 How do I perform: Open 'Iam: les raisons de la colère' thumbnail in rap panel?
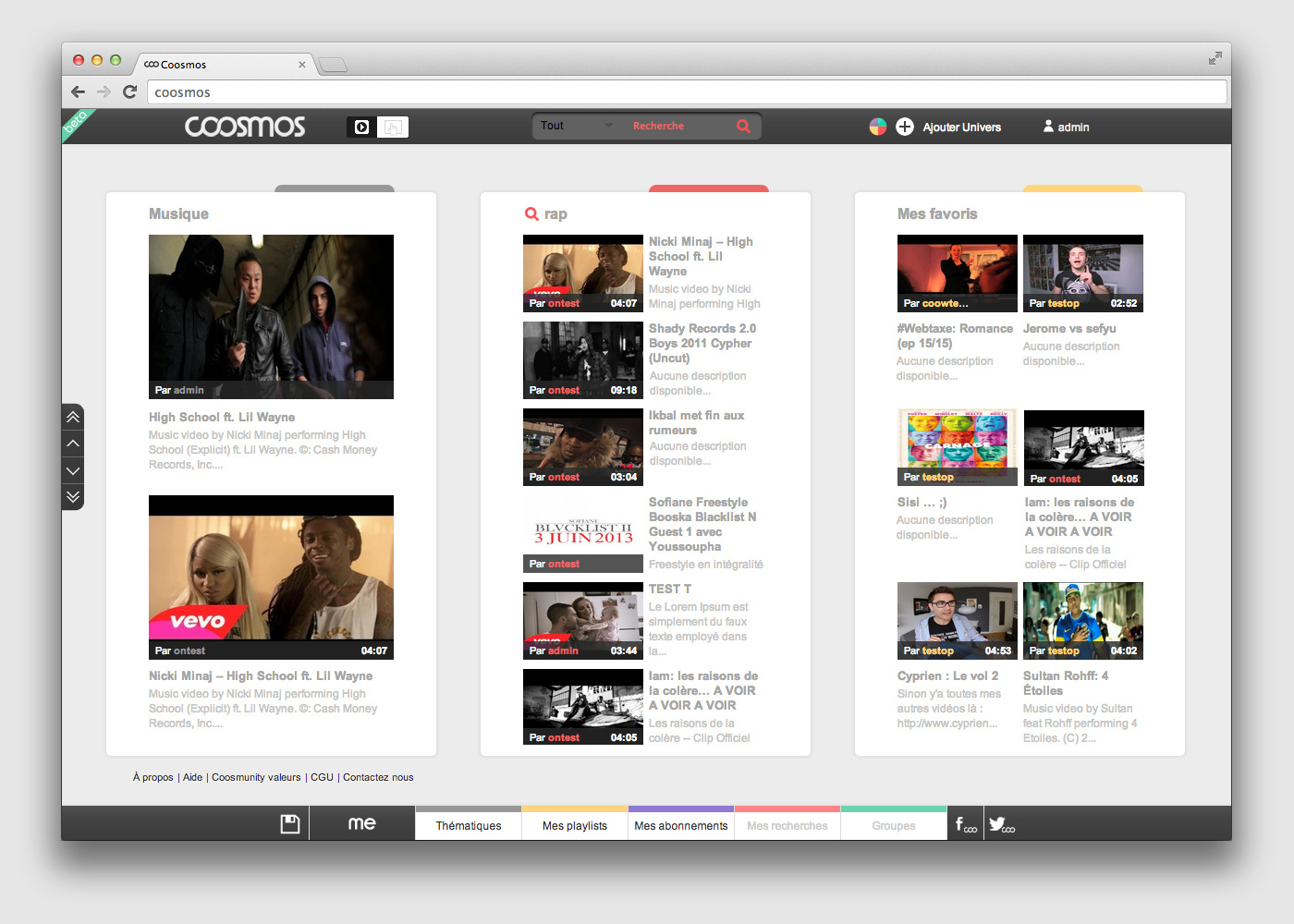[x=583, y=707]
